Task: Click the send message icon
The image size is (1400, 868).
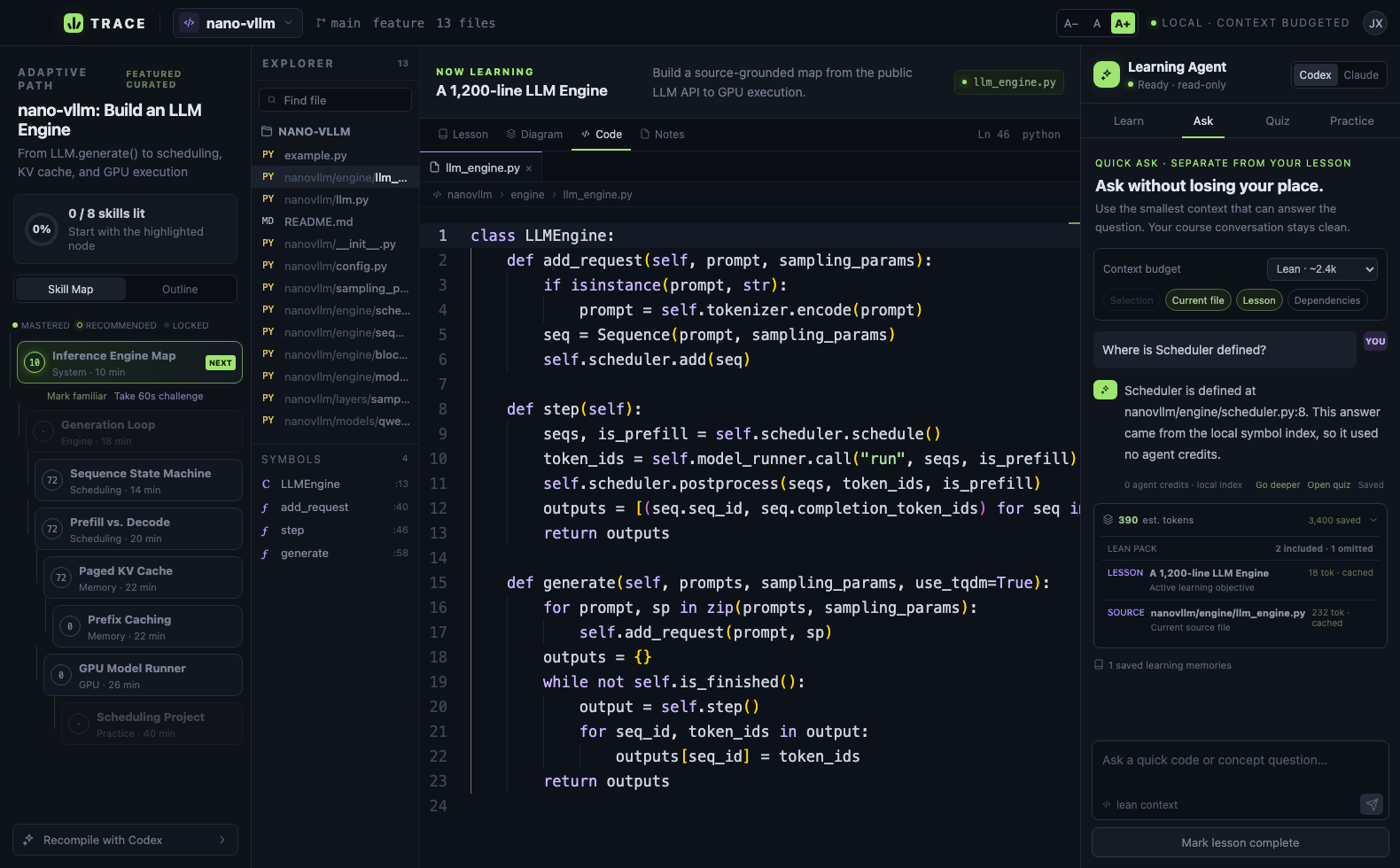Action: (1372, 804)
